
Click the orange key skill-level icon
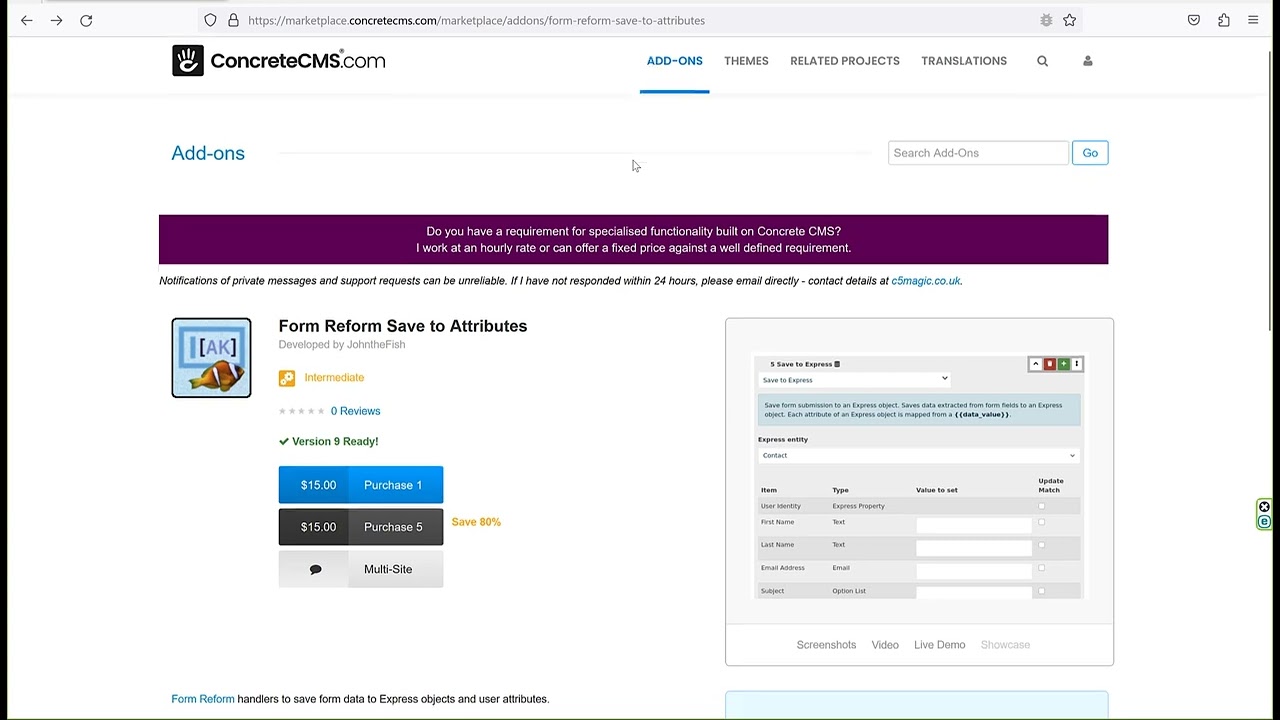(x=287, y=378)
